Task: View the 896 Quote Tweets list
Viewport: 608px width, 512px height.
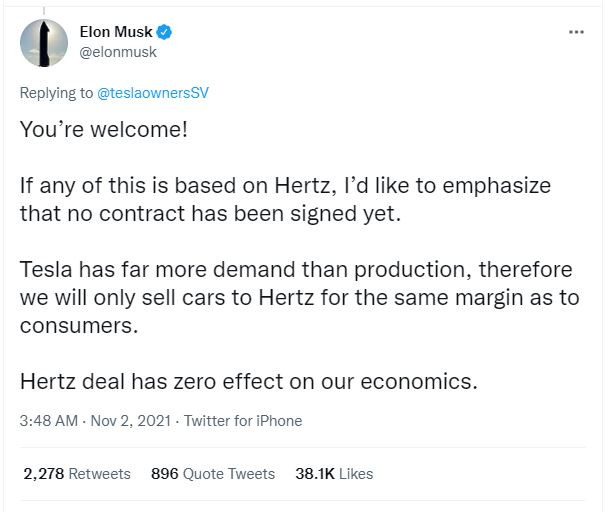Action: tap(212, 473)
